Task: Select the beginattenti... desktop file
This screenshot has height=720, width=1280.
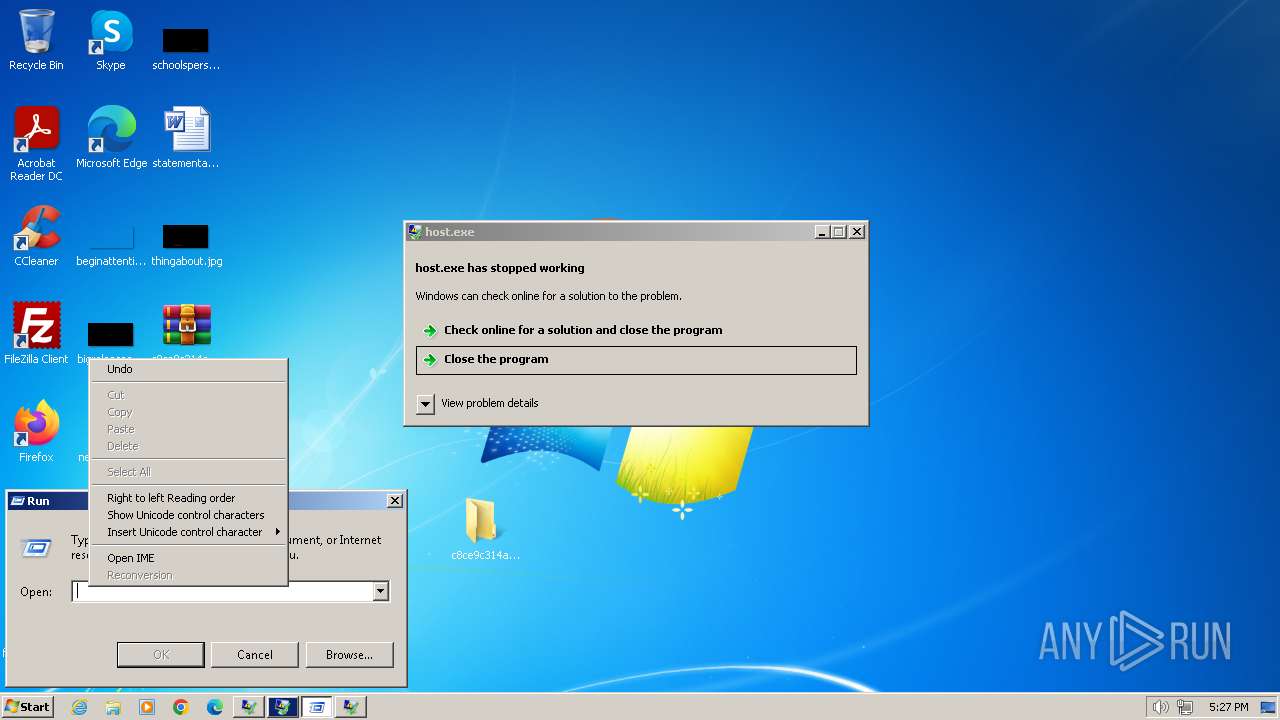Action: pyautogui.click(x=111, y=244)
